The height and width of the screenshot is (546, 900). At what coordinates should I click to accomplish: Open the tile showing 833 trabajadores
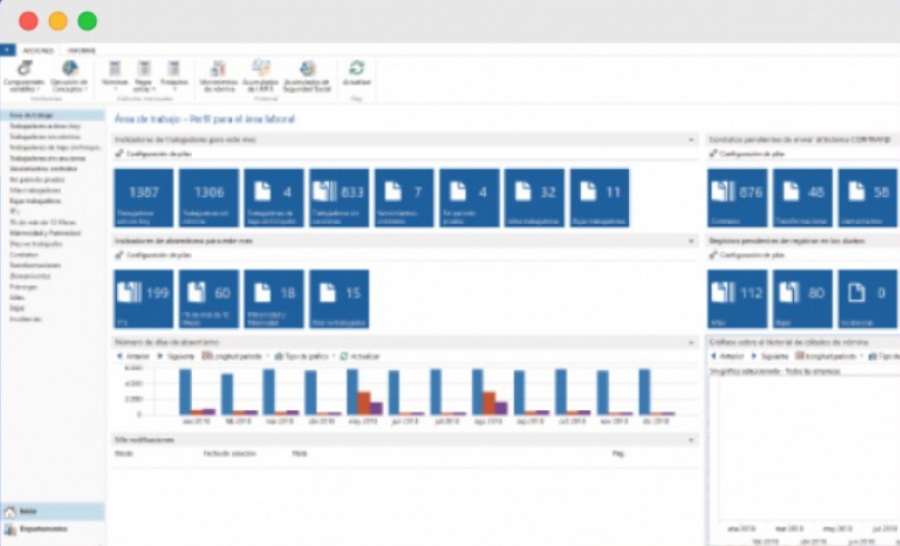339,198
